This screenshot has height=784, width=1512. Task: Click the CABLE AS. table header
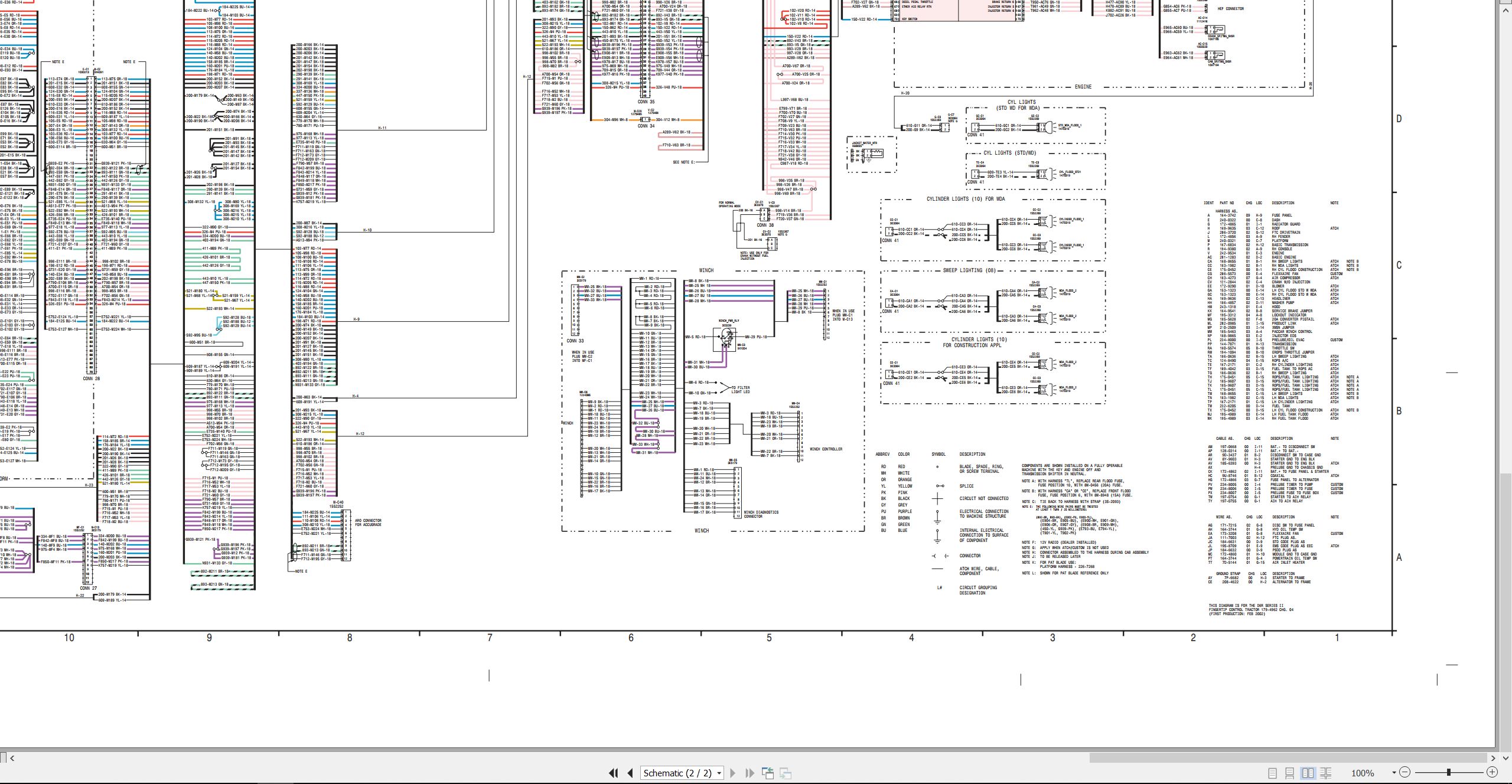pos(1224,439)
